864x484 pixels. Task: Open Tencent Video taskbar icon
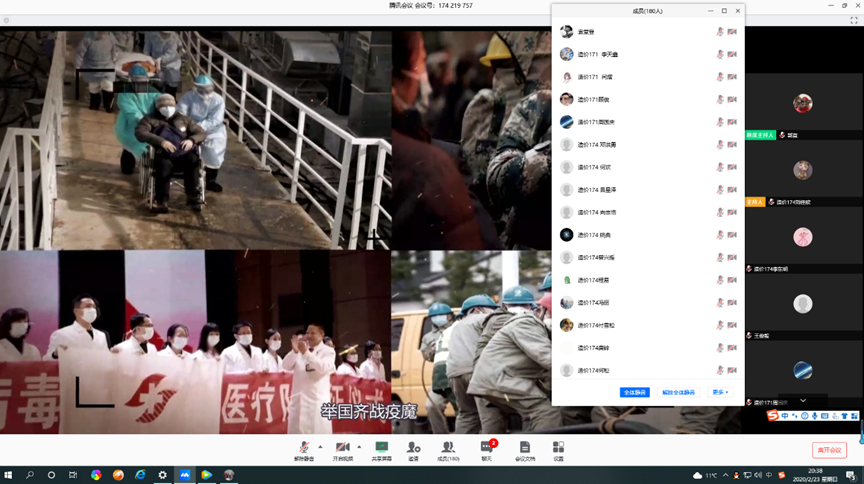[x=207, y=475]
